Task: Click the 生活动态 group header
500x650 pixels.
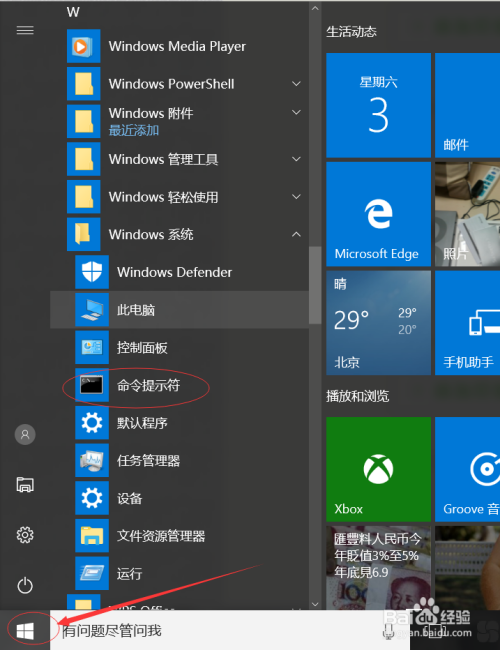Action: 351,32
